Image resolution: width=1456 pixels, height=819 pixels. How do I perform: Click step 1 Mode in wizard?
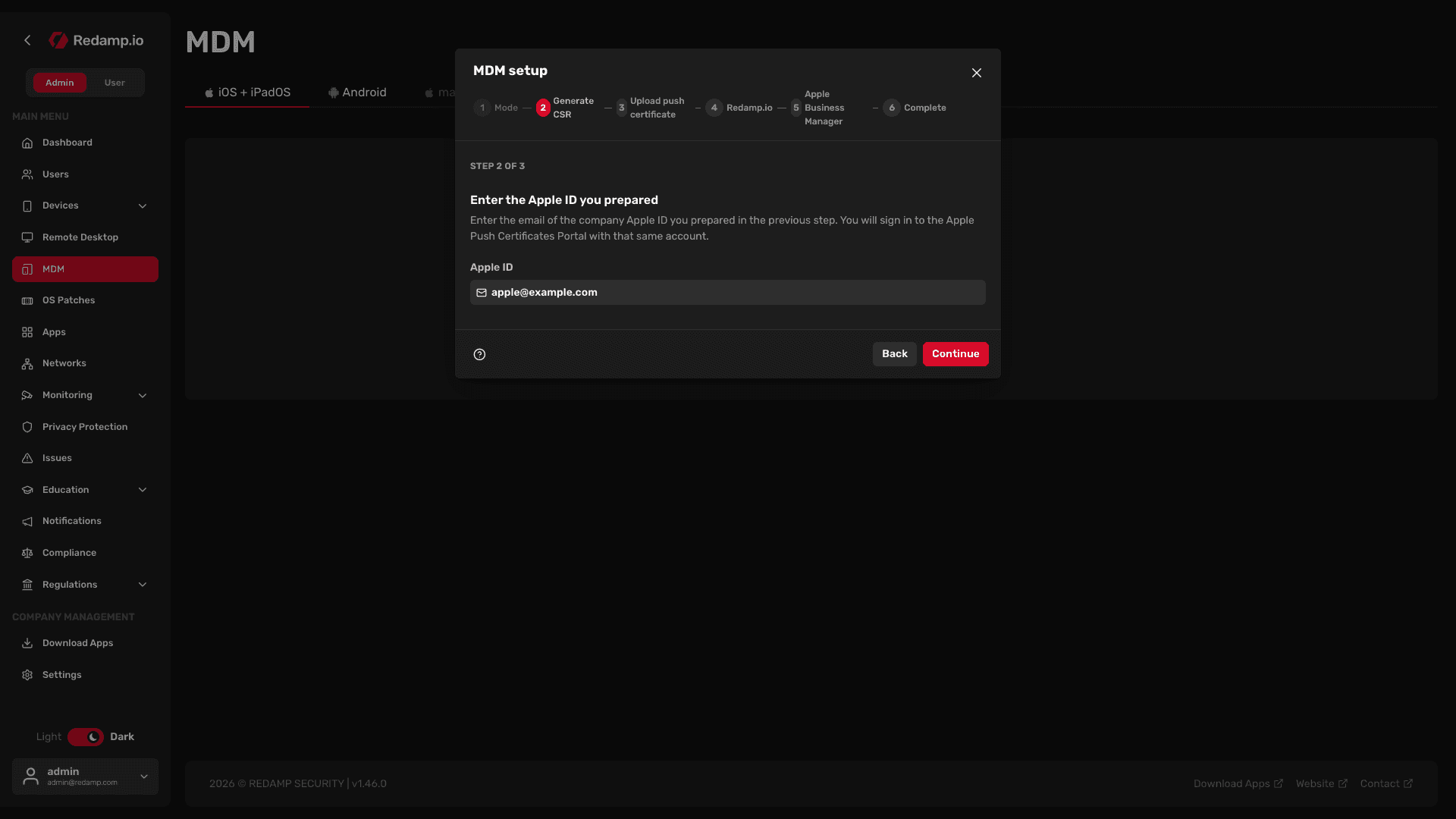(496, 108)
